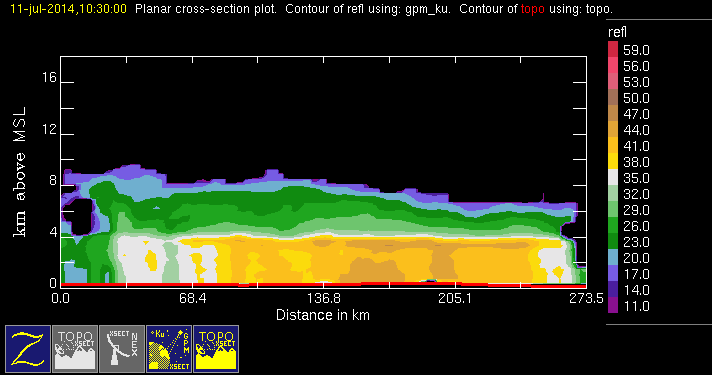Pick the 41.0 orange legend swatch
Screen dimensions: 712x375
coord(613,145)
